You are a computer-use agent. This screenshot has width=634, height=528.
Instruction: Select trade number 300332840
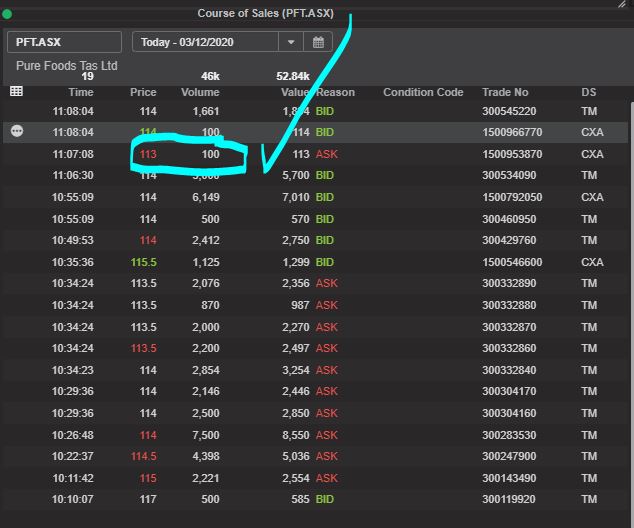click(509, 370)
